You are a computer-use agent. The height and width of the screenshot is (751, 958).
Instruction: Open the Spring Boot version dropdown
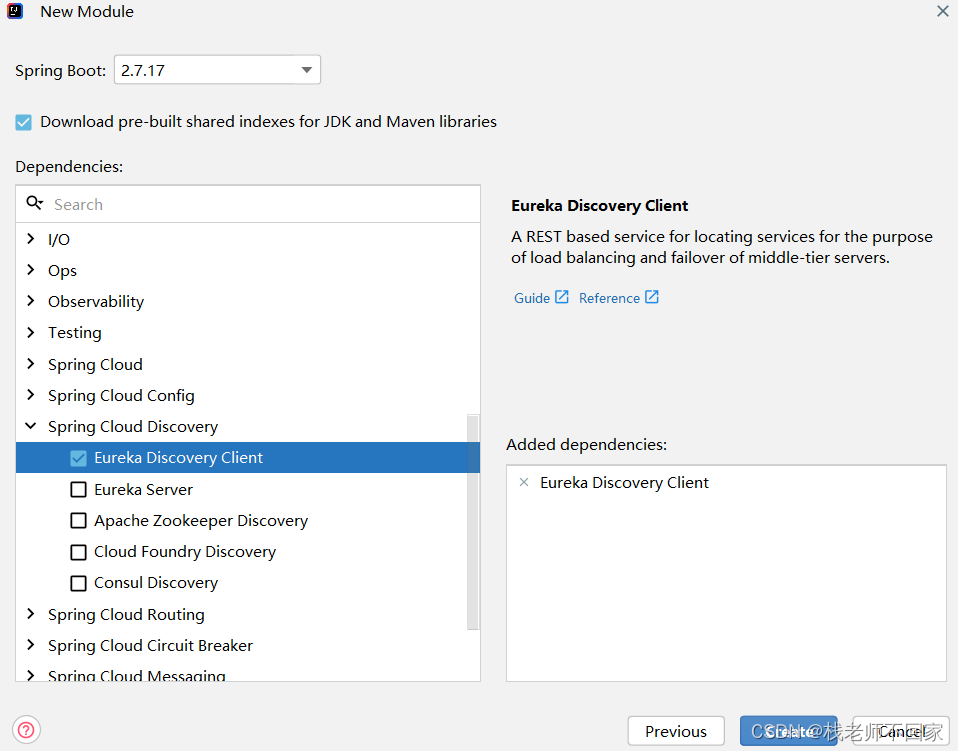point(307,70)
